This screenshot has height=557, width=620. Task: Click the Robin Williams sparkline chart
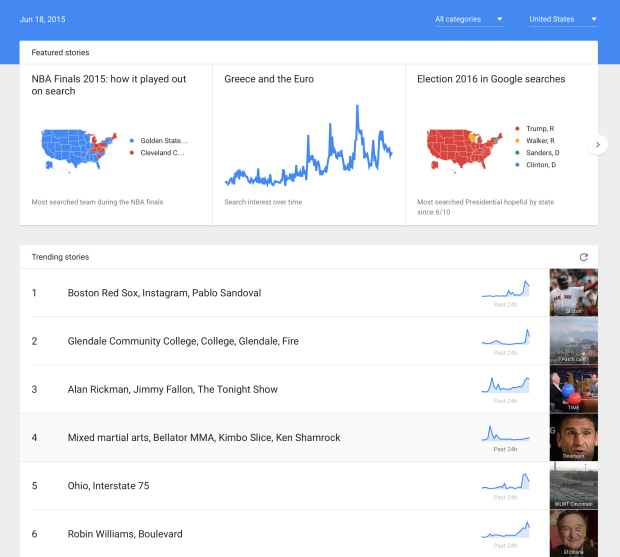click(505, 530)
